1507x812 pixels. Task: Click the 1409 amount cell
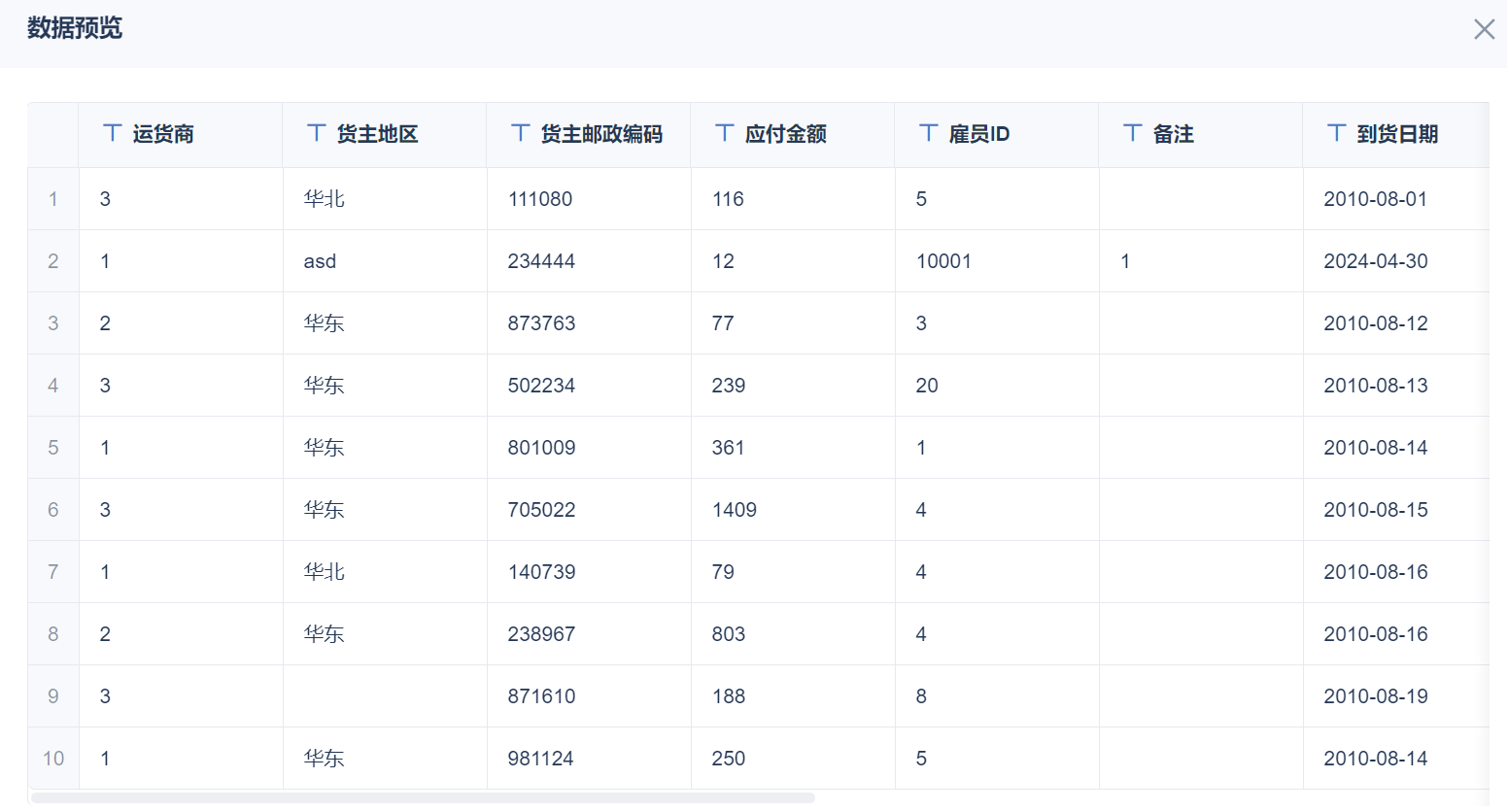[734, 510]
